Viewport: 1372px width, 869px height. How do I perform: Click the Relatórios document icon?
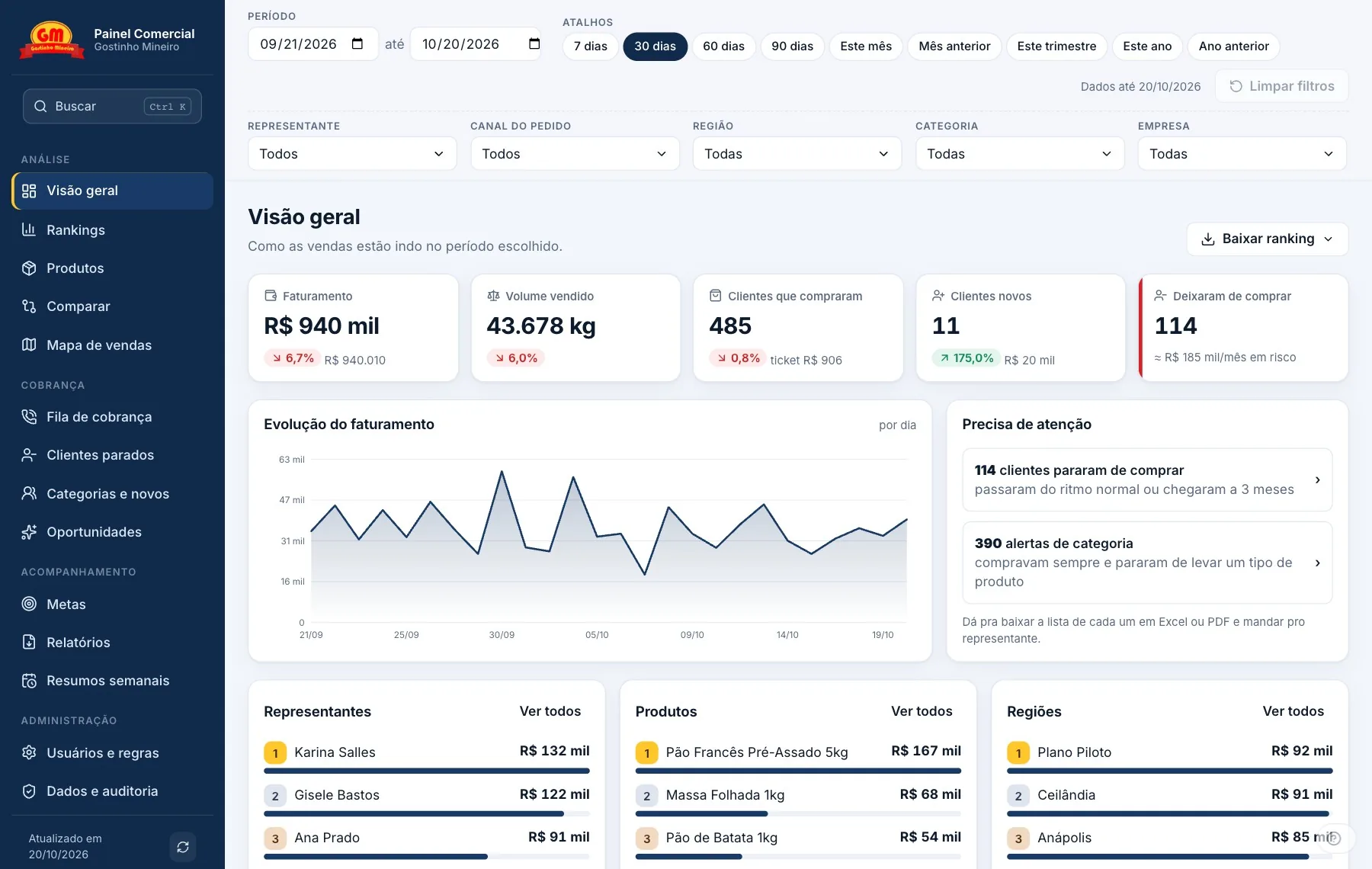29,643
